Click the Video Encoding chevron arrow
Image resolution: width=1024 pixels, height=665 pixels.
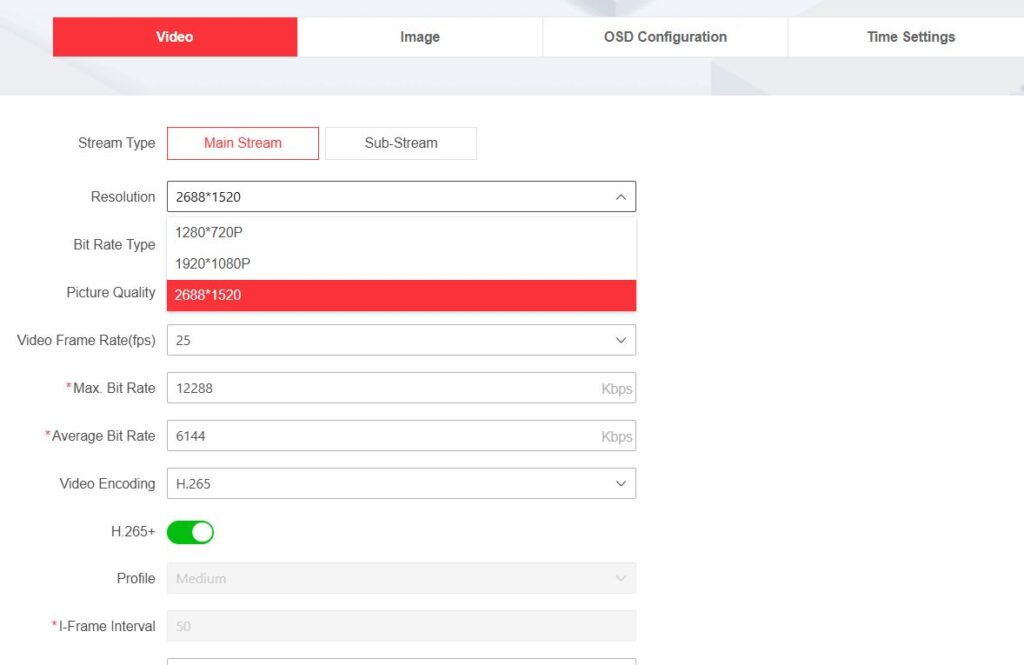coord(620,484)
